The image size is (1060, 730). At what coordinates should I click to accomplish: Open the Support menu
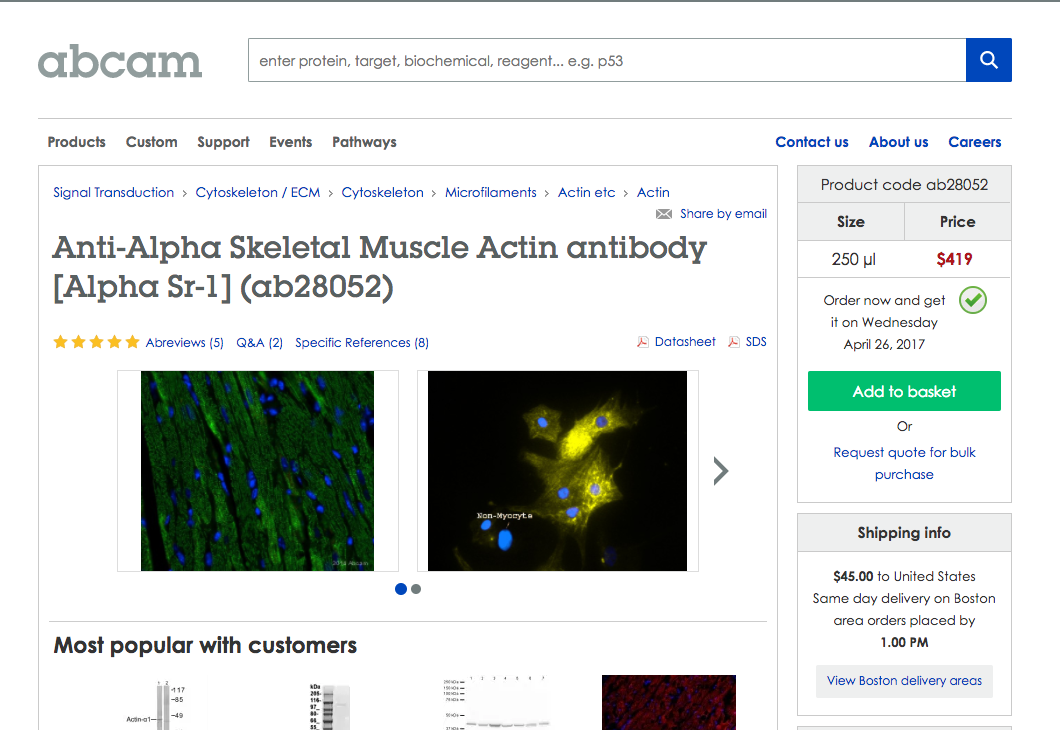(223, 142)
